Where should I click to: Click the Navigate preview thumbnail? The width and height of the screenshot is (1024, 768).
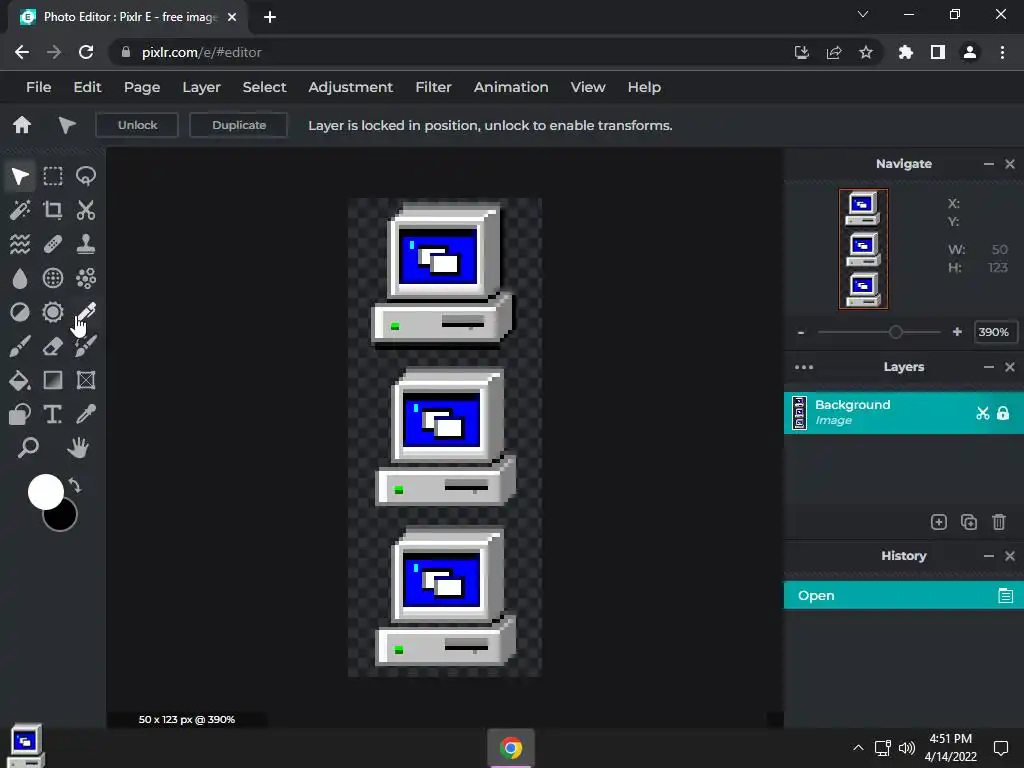coord(863,249)
